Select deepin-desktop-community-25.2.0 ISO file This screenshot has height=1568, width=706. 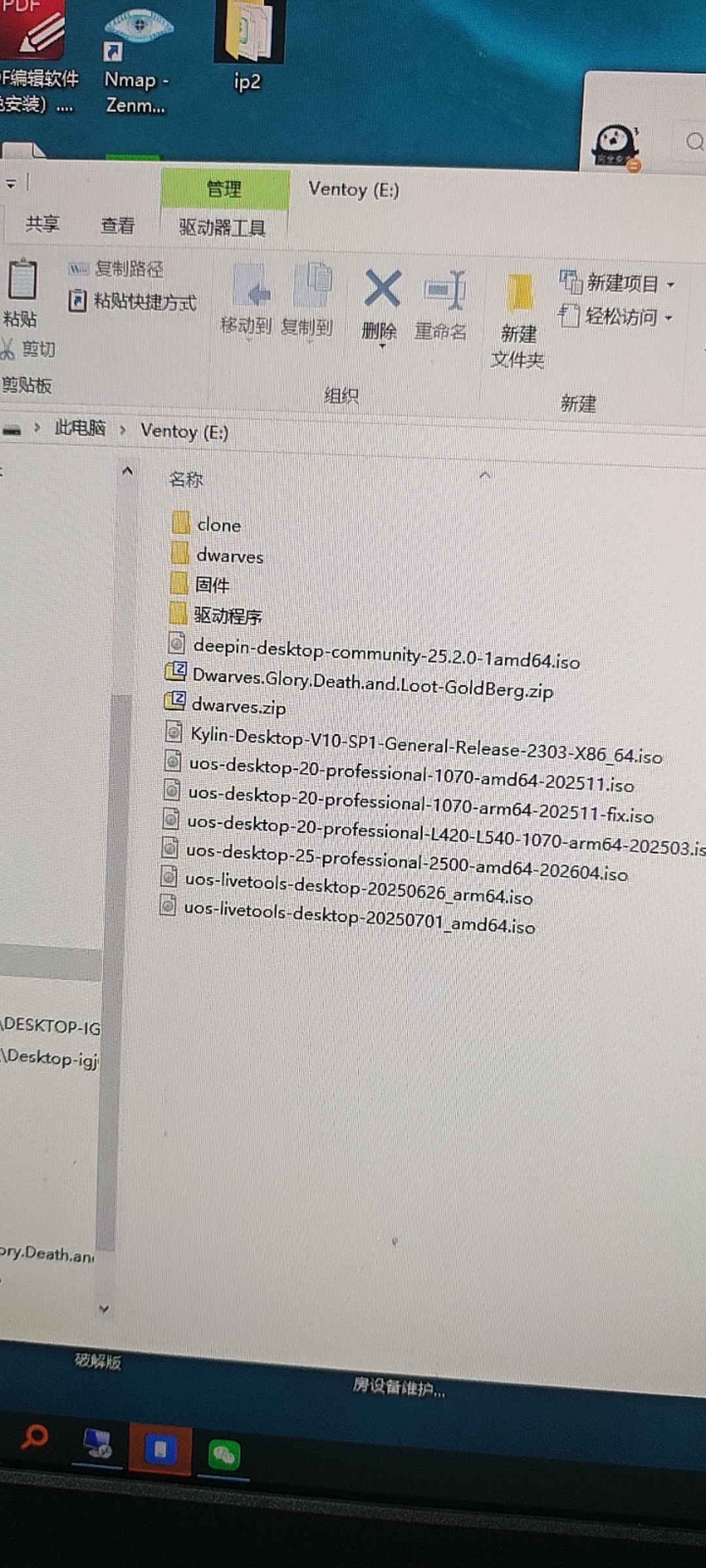click(374, 653)
